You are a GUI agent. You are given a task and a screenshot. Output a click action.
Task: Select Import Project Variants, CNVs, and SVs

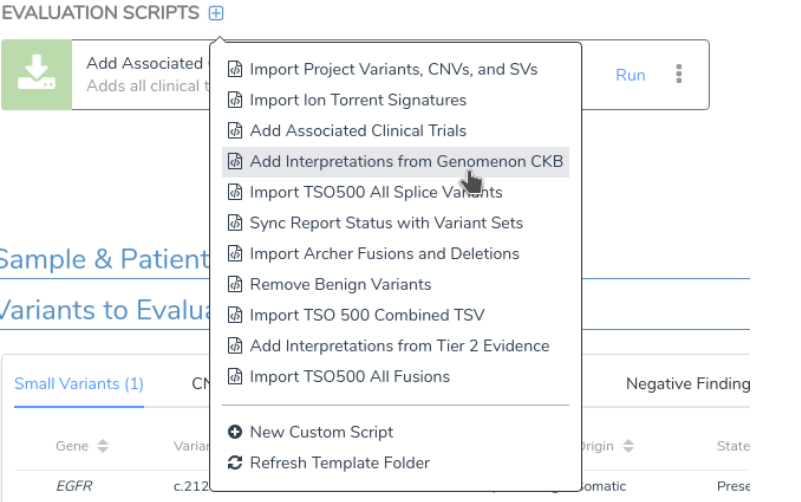[x=393, y=69]
